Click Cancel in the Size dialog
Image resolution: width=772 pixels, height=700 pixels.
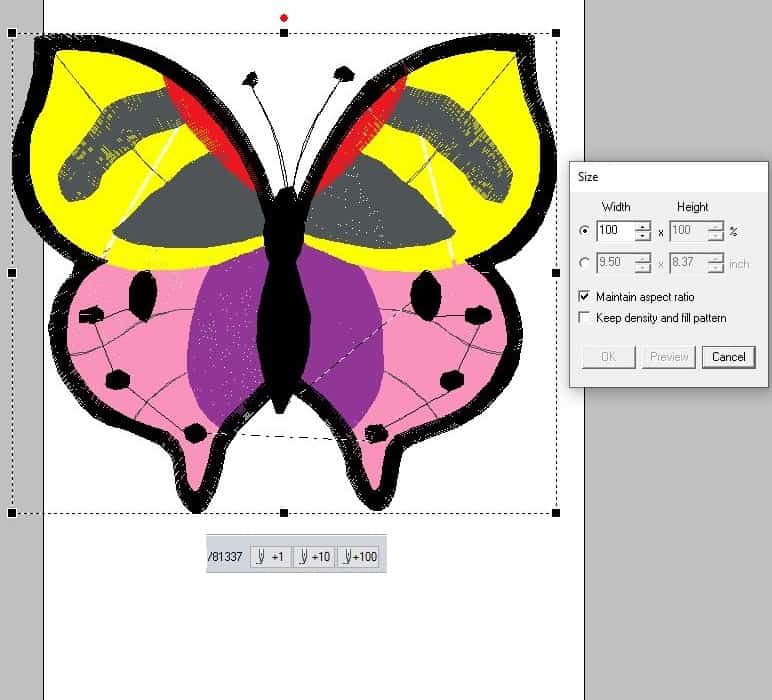(x=728, y=357)
